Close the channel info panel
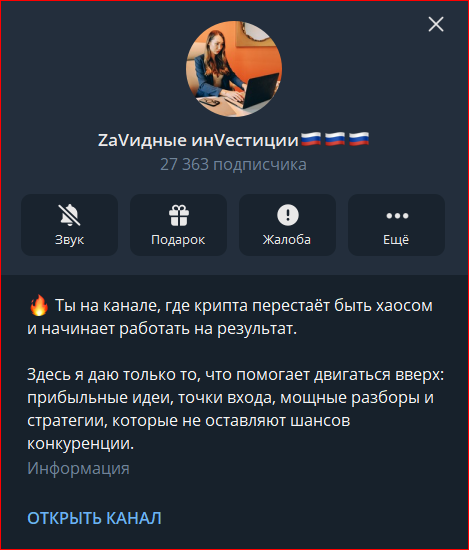Screen dimensions: 469x550 pyautogui.click(x=436, y=24)
